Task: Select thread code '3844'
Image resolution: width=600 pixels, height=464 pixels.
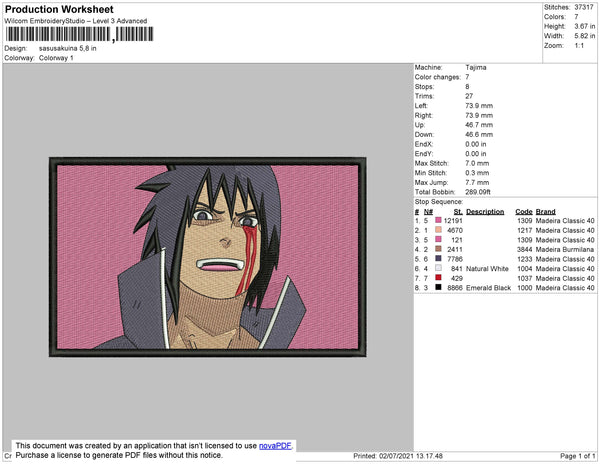Action: (x=525, y=249)
